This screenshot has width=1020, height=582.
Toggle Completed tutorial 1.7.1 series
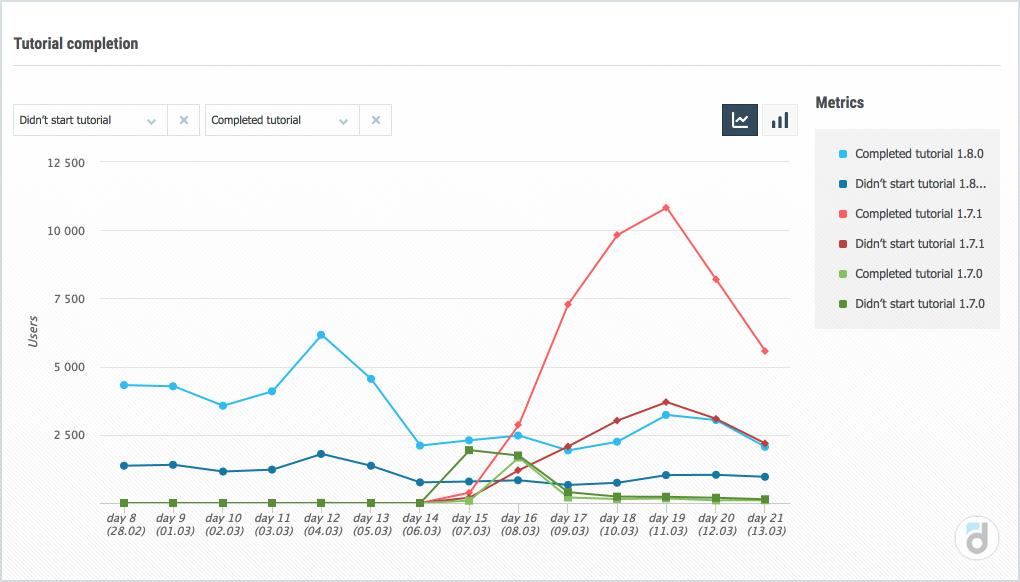click(x=919, y=214)
